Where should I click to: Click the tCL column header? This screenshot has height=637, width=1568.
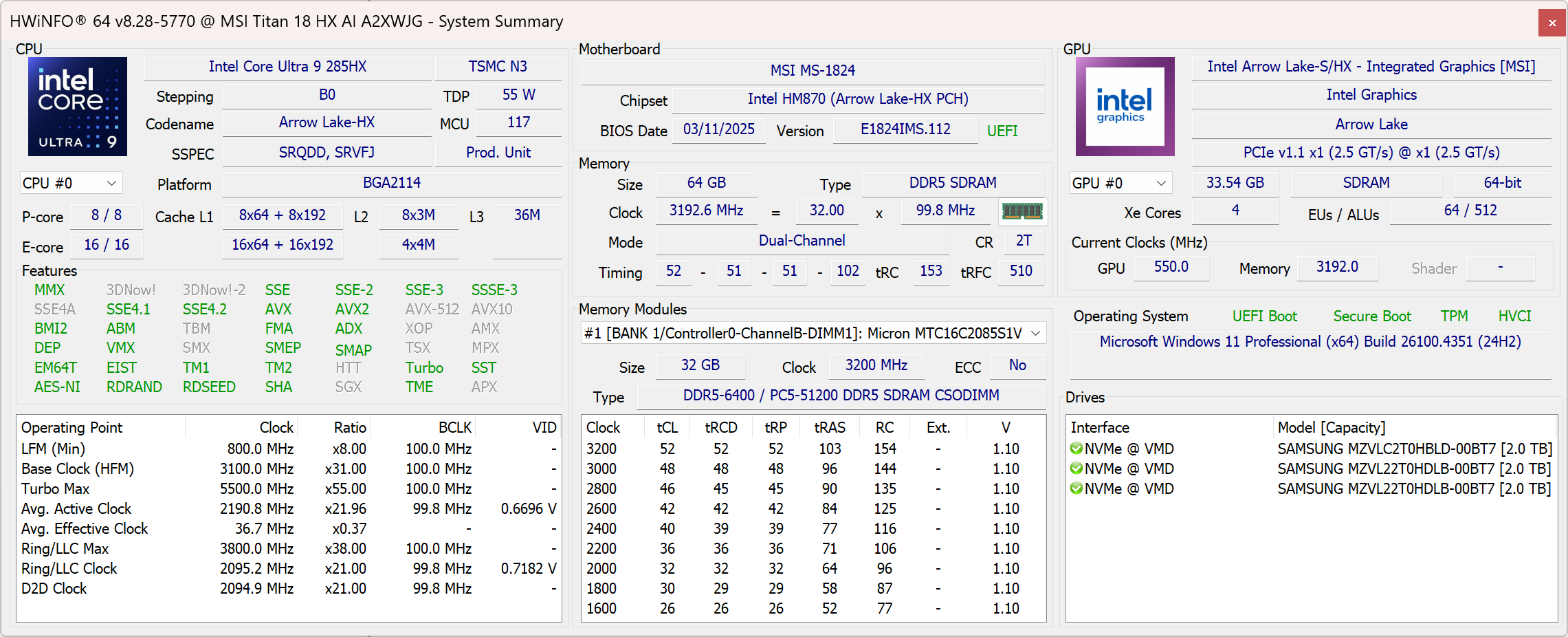coord(667,428)
